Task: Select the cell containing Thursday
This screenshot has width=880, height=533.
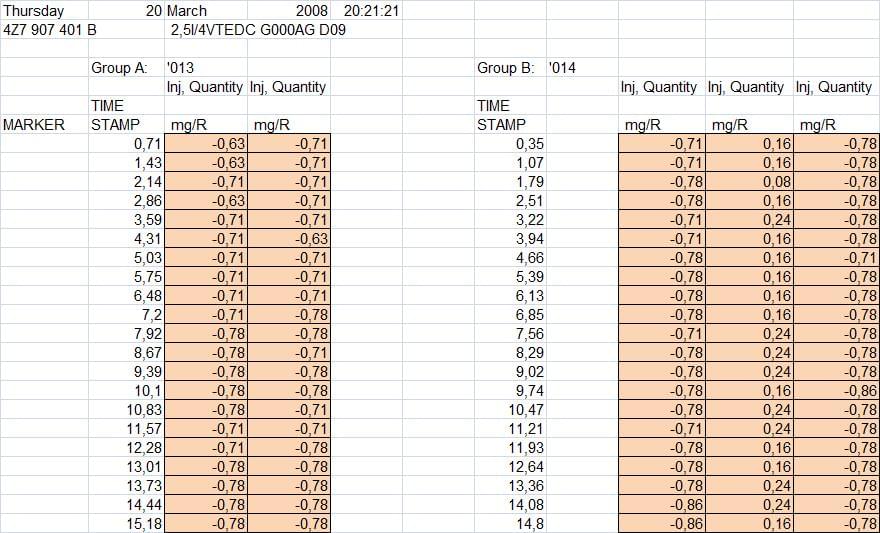Action: (34, 11)
